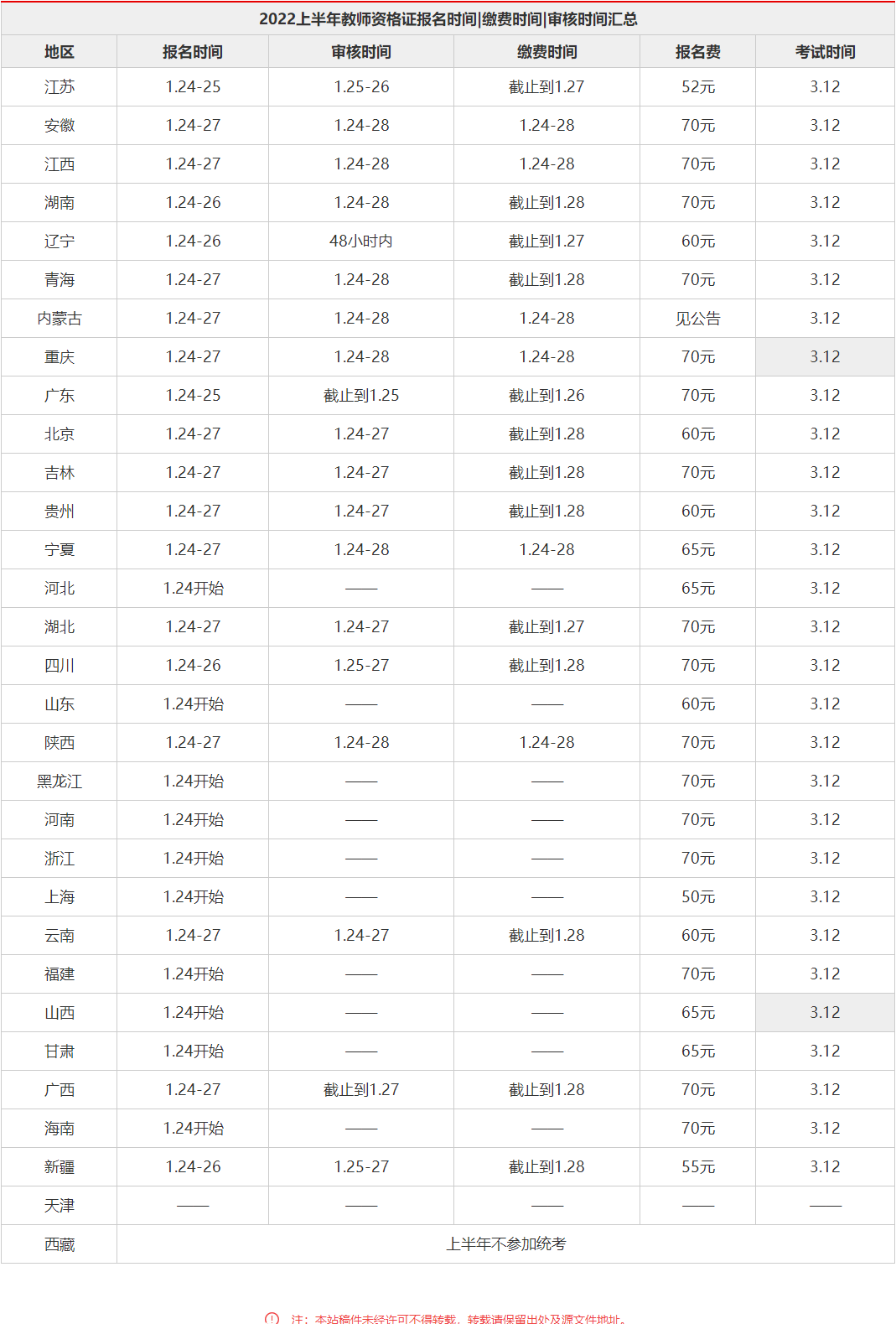Click the 重庆 region cell
896x1324 pixels.
60,357
